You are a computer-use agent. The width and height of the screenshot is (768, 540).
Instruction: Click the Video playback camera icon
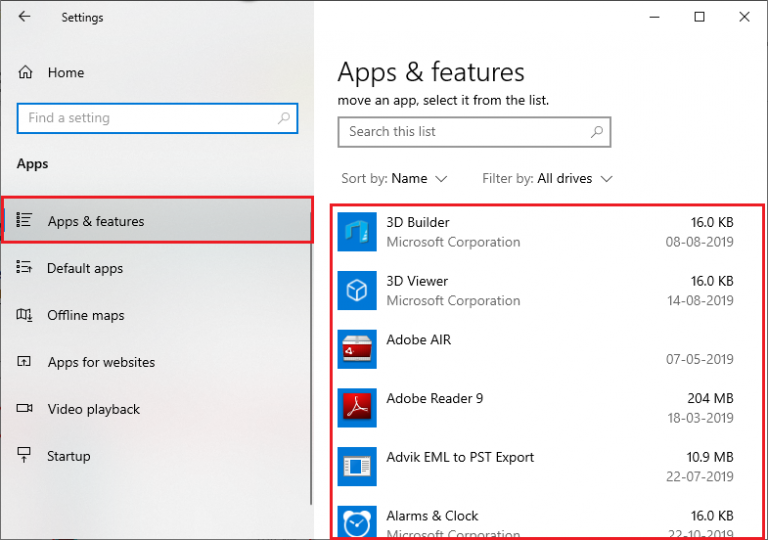click(x=24, y=408)
